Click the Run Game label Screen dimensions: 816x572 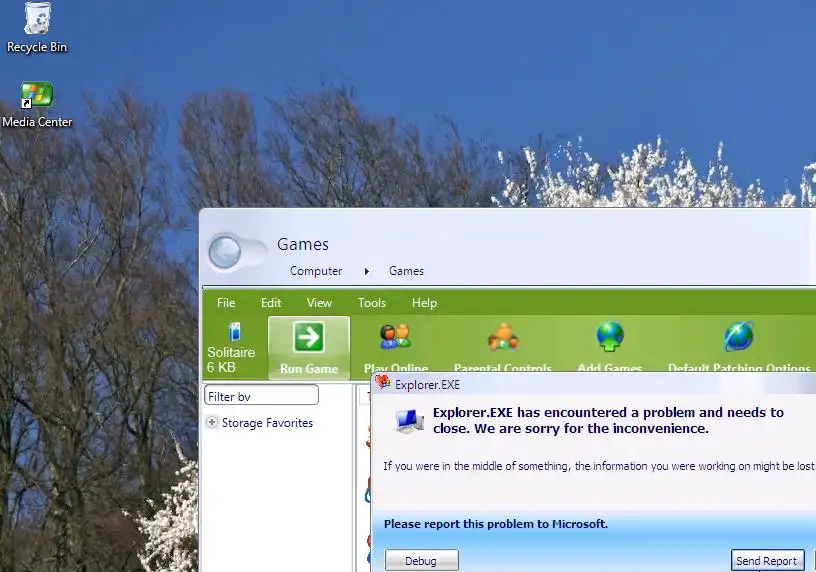click(309, 368)
